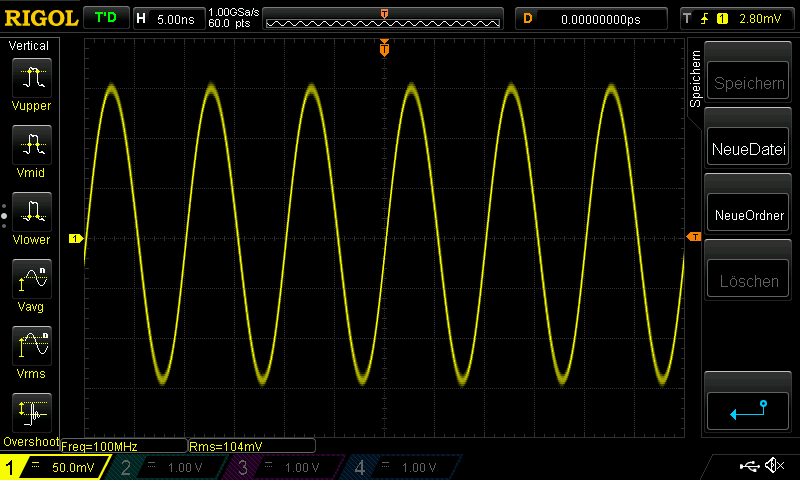
Task: Click the Freq=100MHz measurement readout
Action: pos(124,446)
